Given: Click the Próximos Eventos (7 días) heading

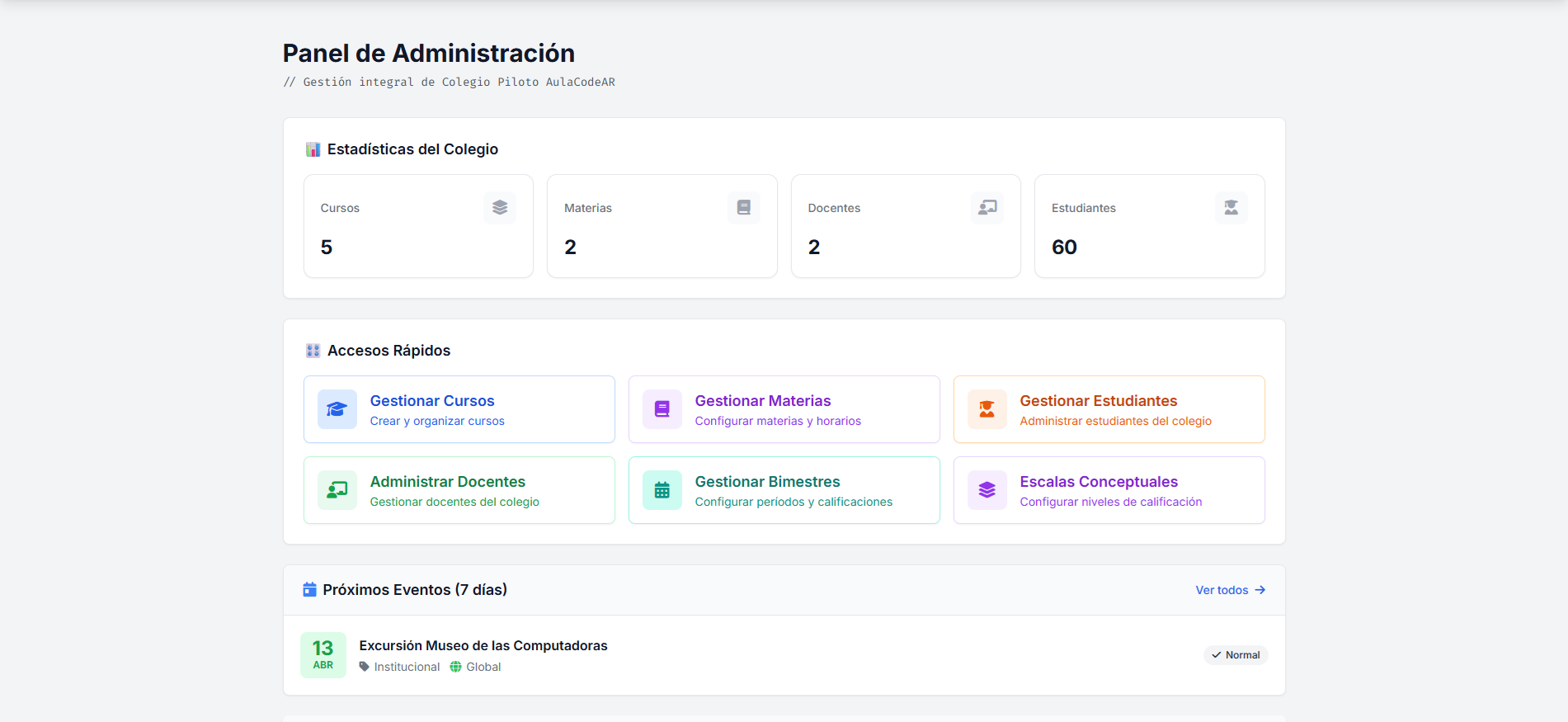Looking at the screenshot, I should (x=415, y=590).
